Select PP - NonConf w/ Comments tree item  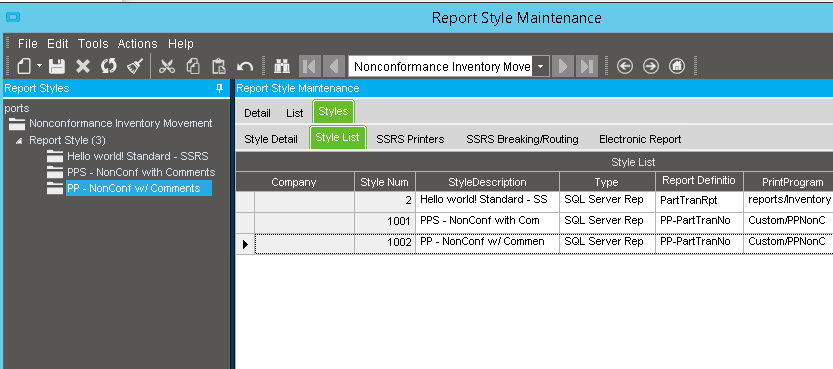coord(139,188)
